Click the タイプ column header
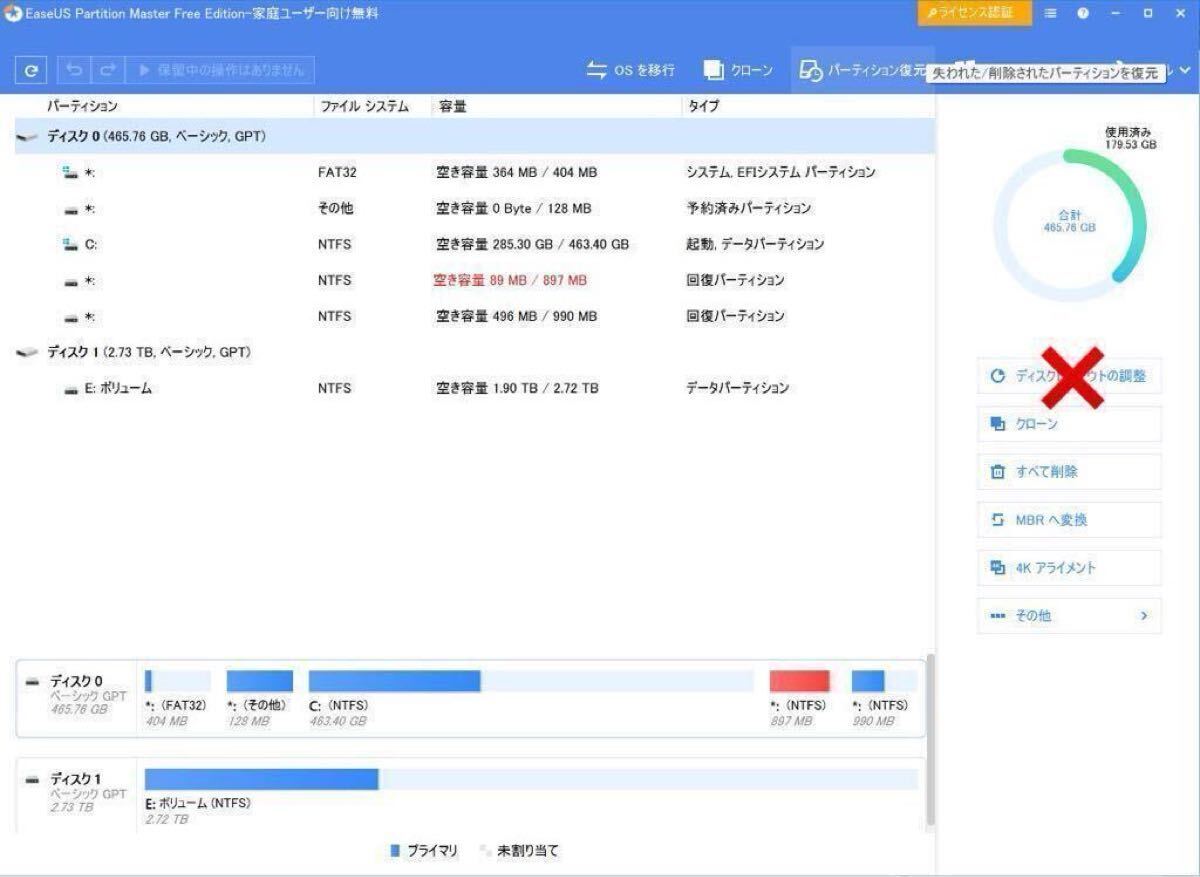This screenshot has width=1200, height=877. [703, 106]
